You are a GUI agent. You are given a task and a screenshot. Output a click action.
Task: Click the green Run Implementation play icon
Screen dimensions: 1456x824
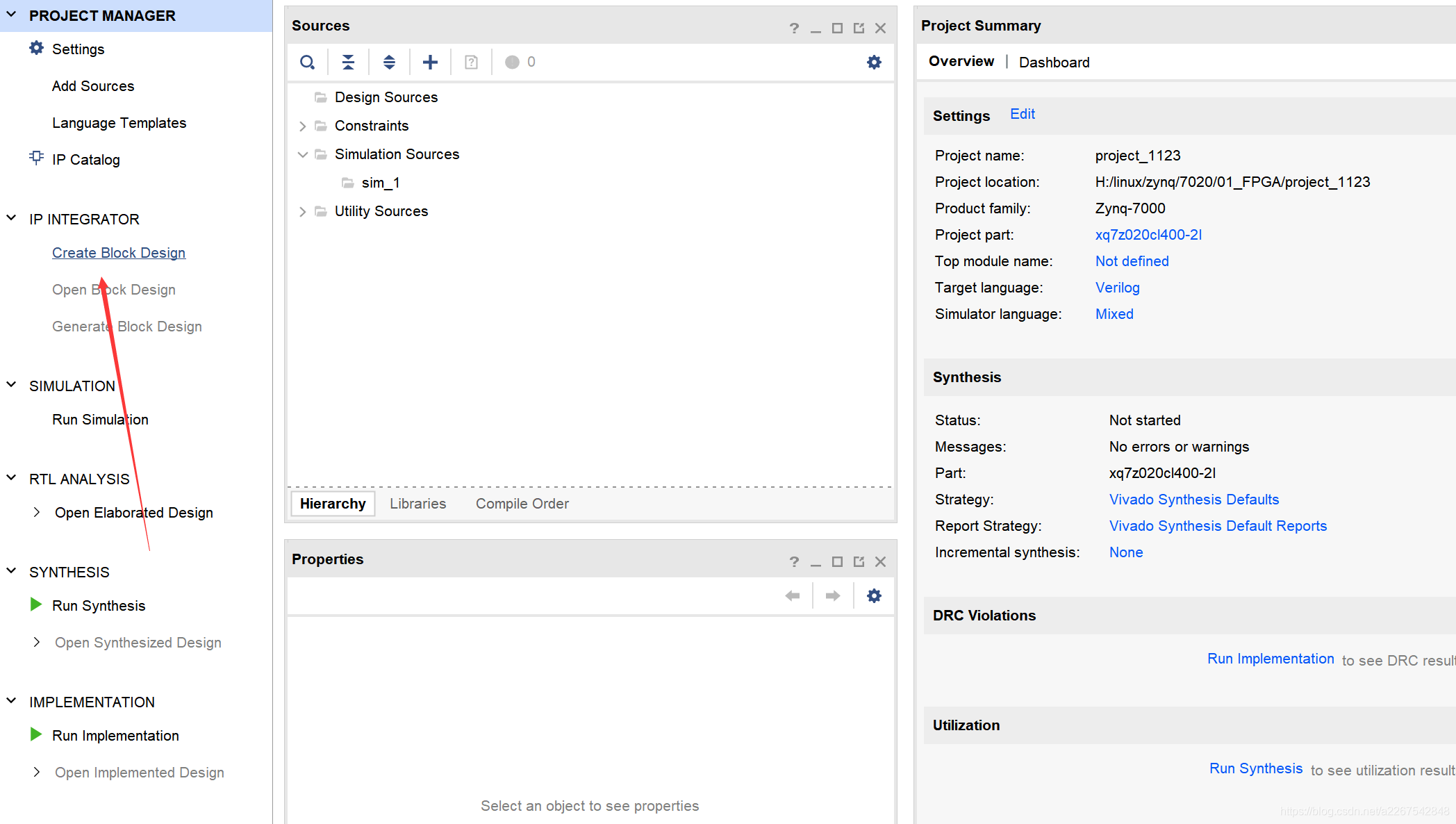pos(36,735)
